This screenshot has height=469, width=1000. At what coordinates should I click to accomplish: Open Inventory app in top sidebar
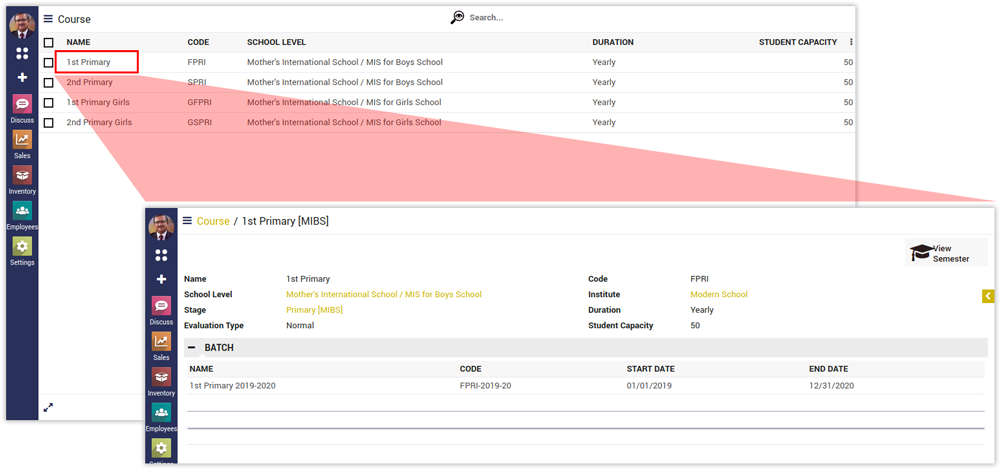pos(22,177)
